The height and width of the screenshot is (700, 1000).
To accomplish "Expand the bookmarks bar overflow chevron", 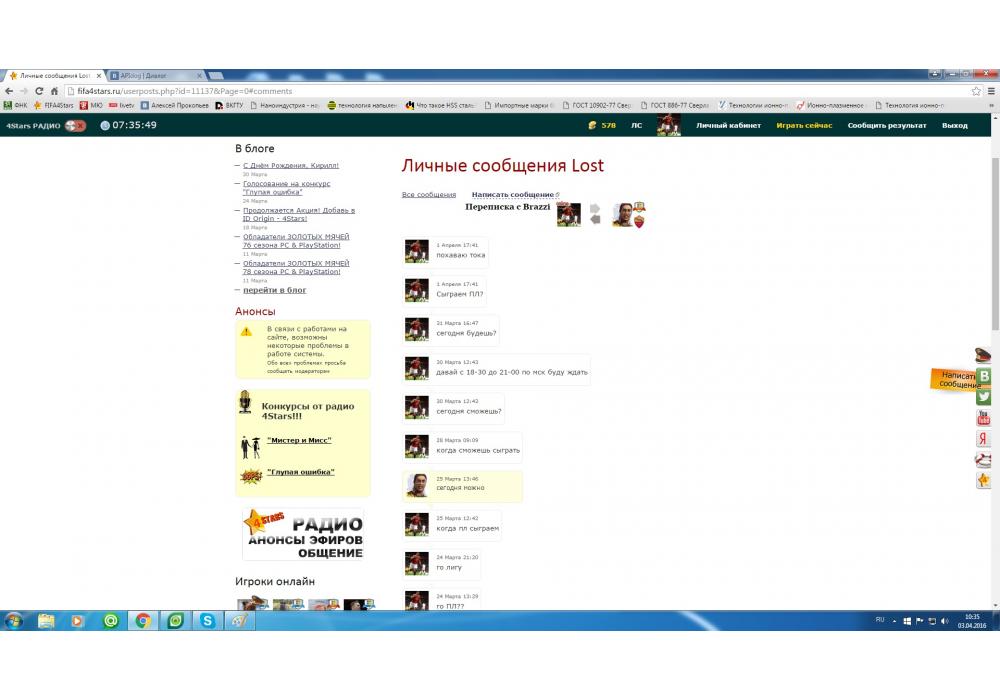I will (990, 105).
